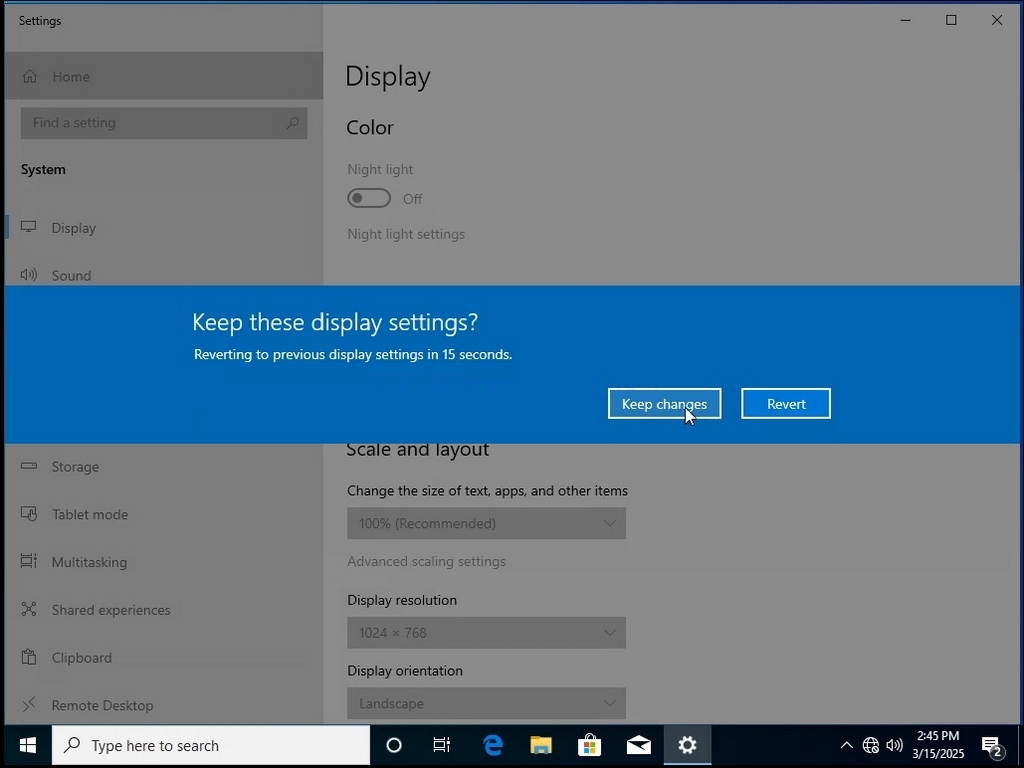Click the Clipboard icon in sidebar

pos(29,657)
